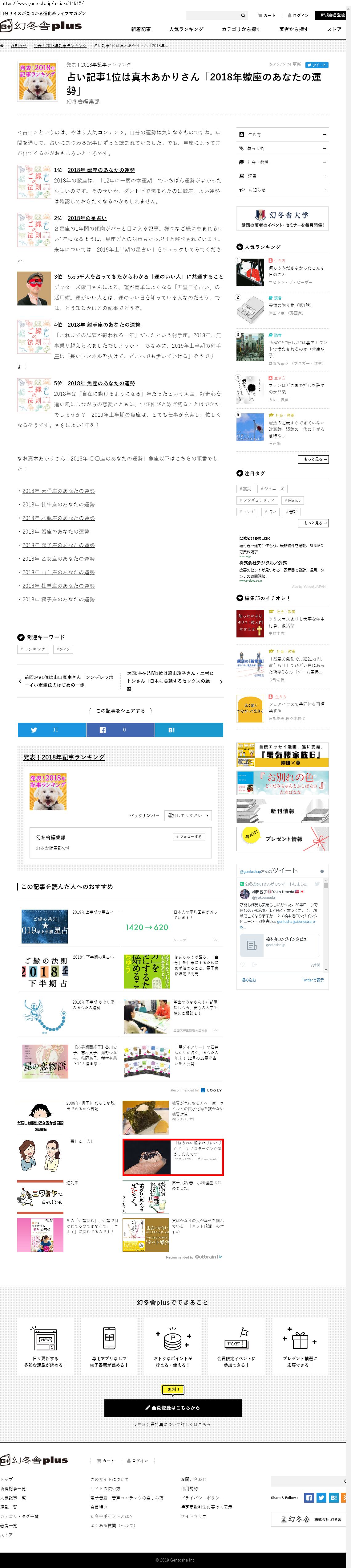Click Twitterで表示 link
The image size is (351, 1568).
(x=313, y=980)
